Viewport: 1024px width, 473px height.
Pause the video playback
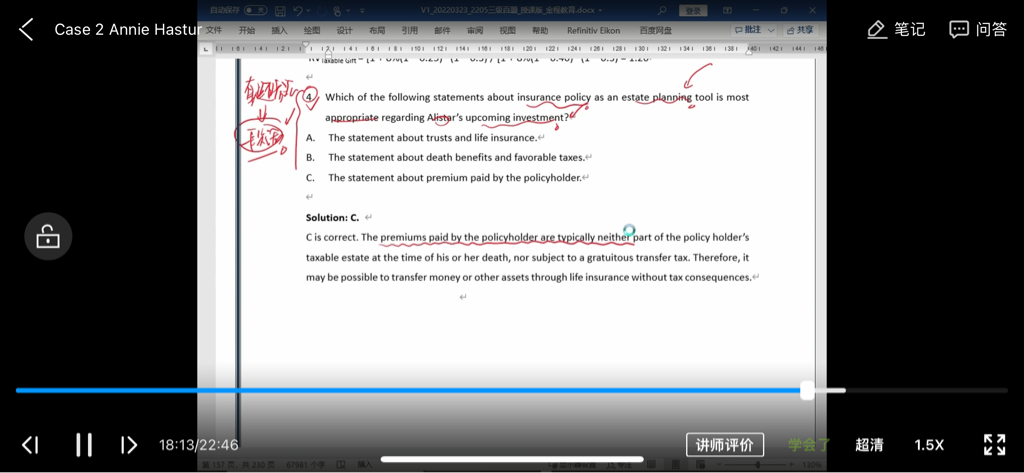coord(84,445)
